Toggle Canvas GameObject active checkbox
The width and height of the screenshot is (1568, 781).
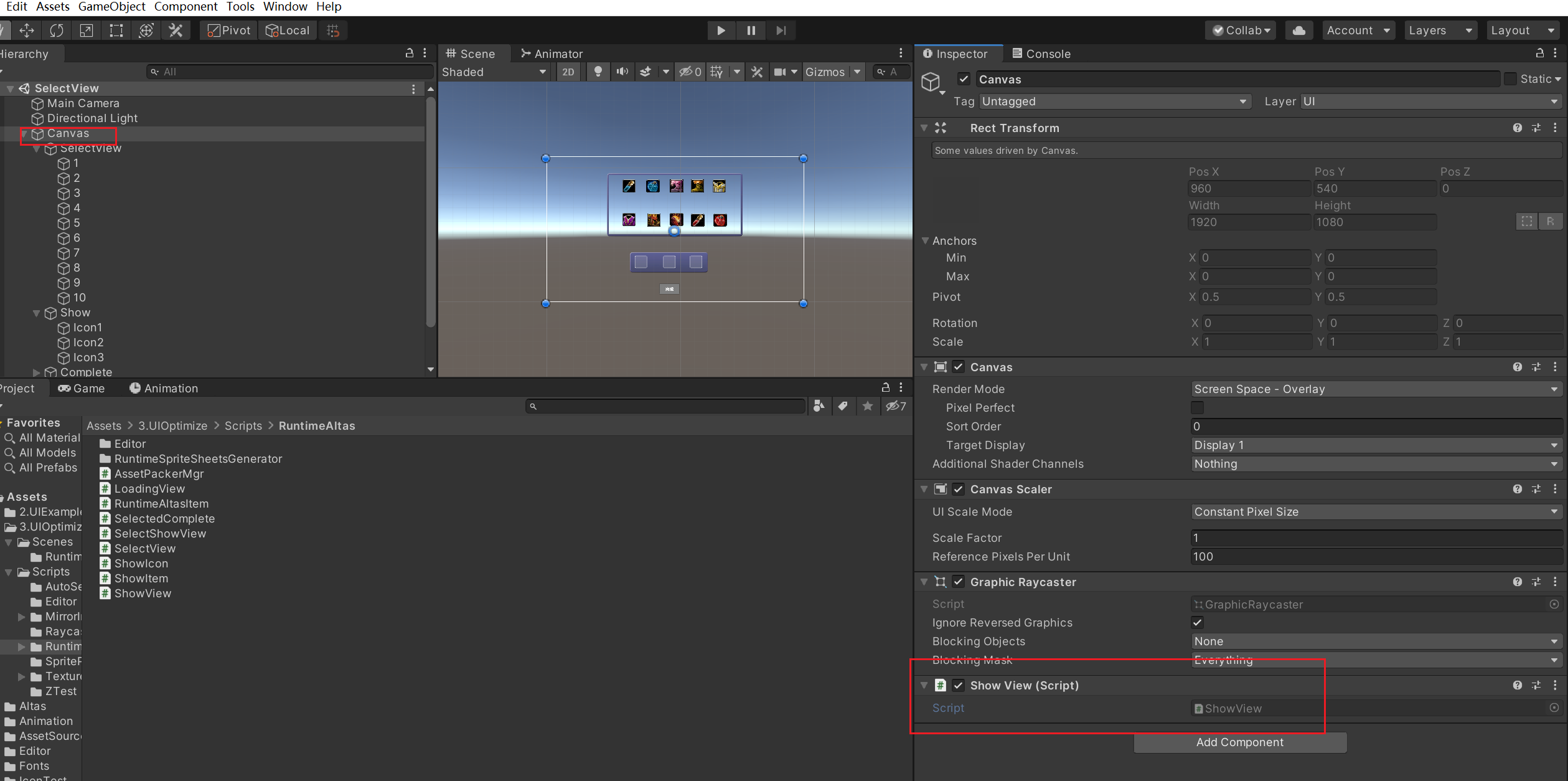point(964,79)
